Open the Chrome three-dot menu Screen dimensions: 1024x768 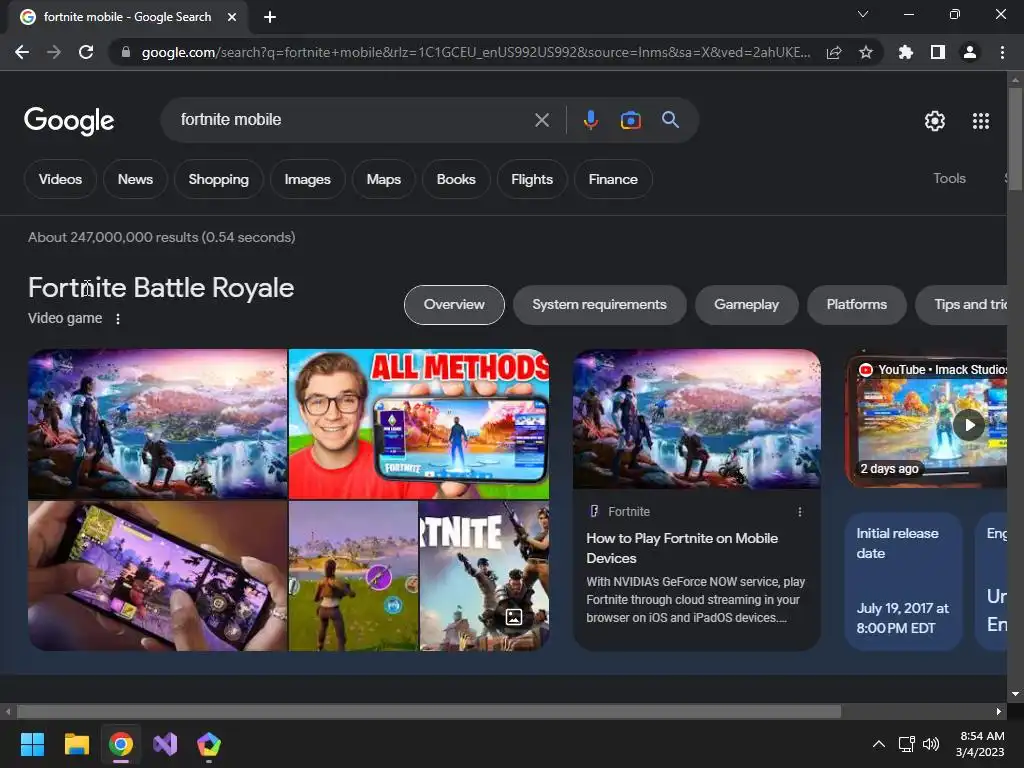pos(1002,52)
